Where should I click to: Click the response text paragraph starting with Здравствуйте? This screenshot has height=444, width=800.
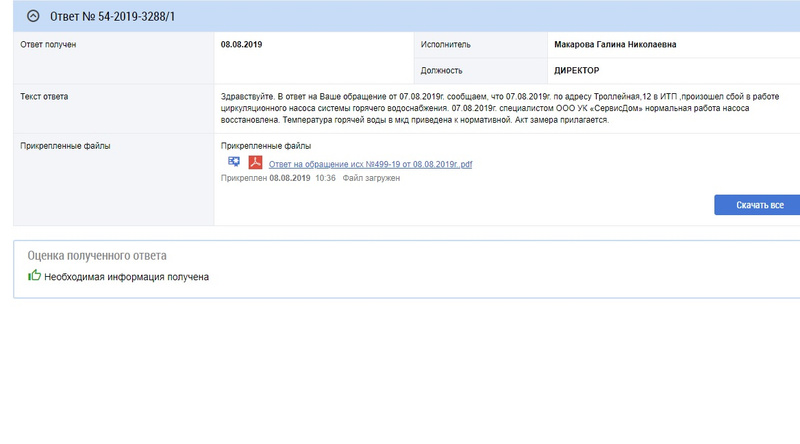coord(500,108)
